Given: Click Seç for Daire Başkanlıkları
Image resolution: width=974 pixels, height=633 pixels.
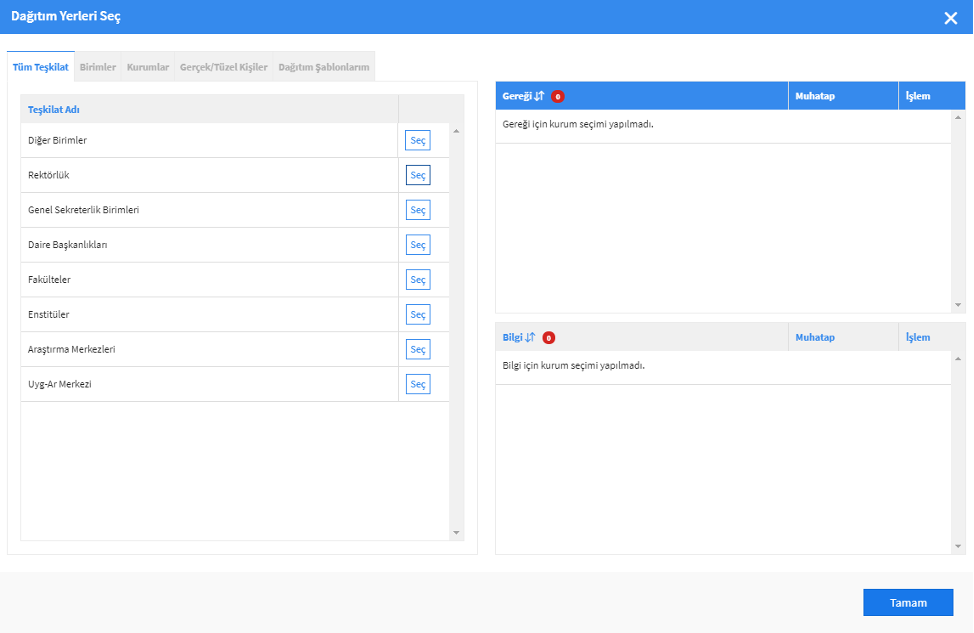Looking at the screenshot, I should coord(418,245).
